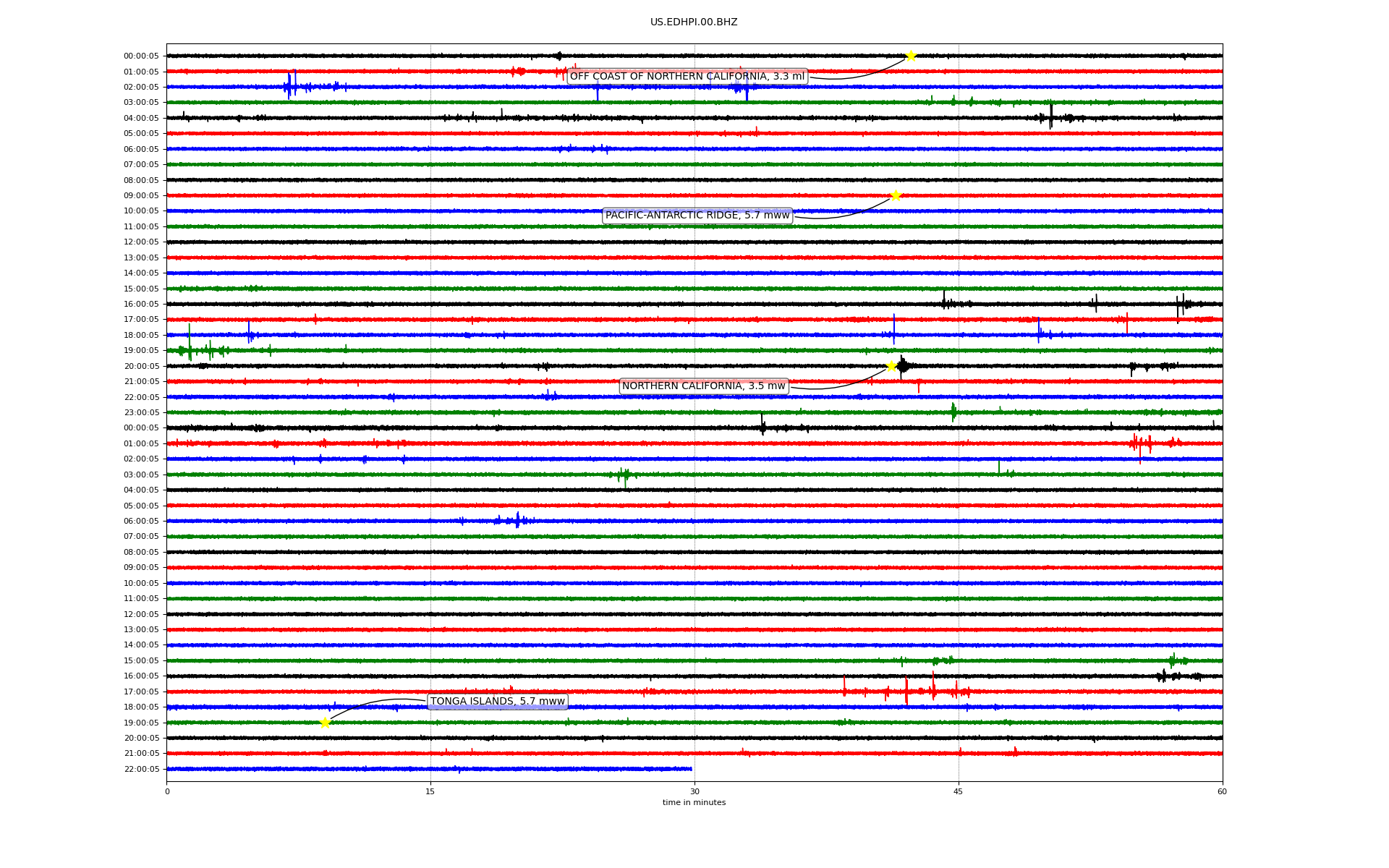
Task: Click the PACIFIC-ANTARCTIC RIDGE, 5.7 mww label
Action: click(697, 216)
